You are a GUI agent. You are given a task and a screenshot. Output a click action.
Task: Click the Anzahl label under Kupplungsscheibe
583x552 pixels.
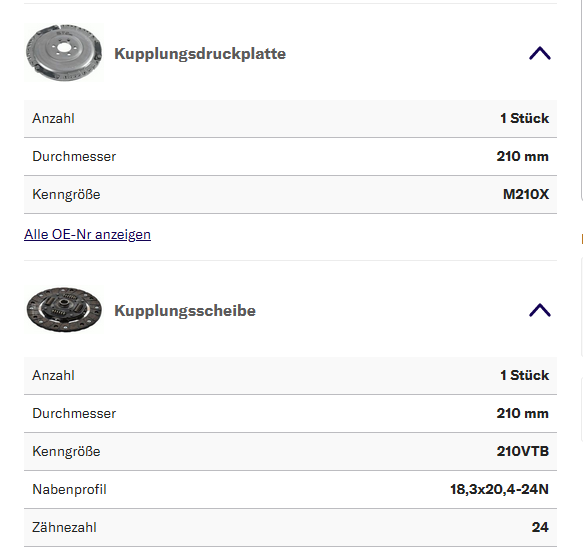coord(53,375)
